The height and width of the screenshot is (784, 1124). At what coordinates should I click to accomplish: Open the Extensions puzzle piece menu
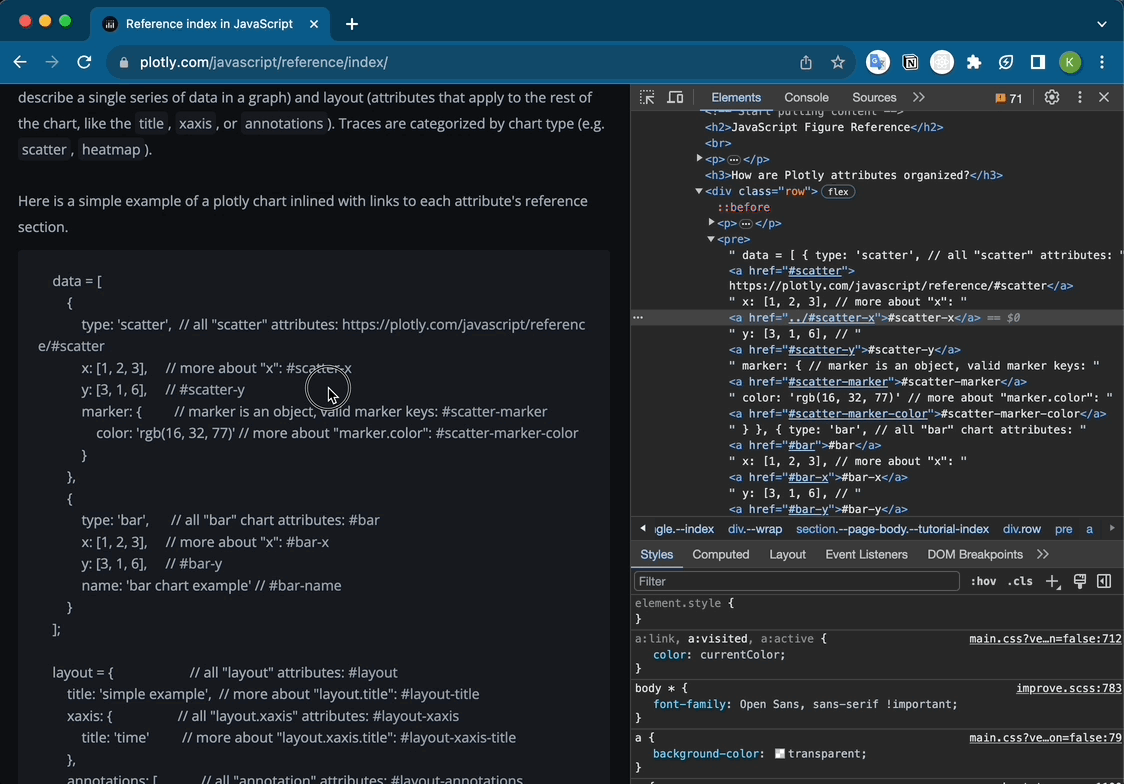973,62
